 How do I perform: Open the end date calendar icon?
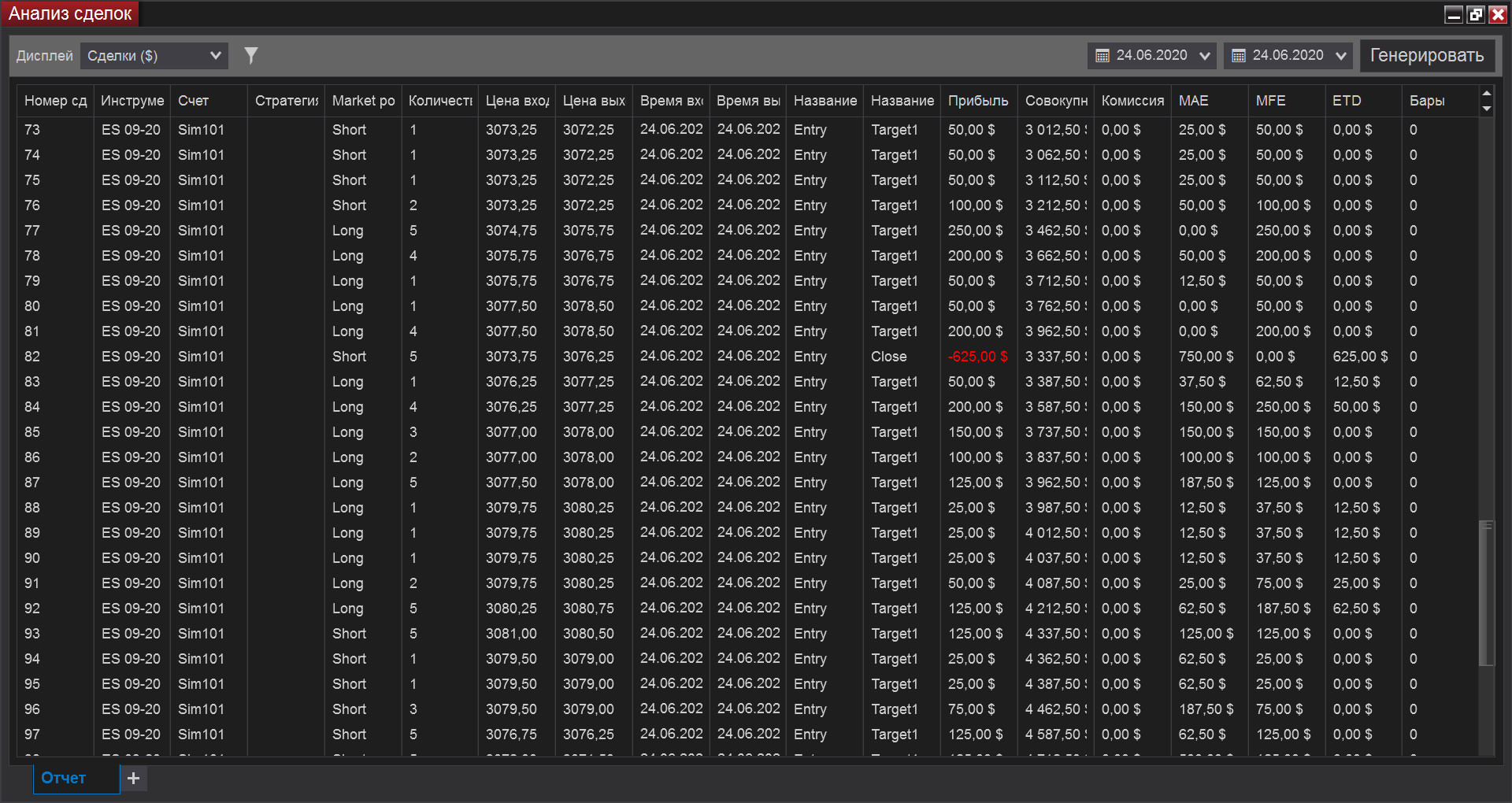point(1239,56)
